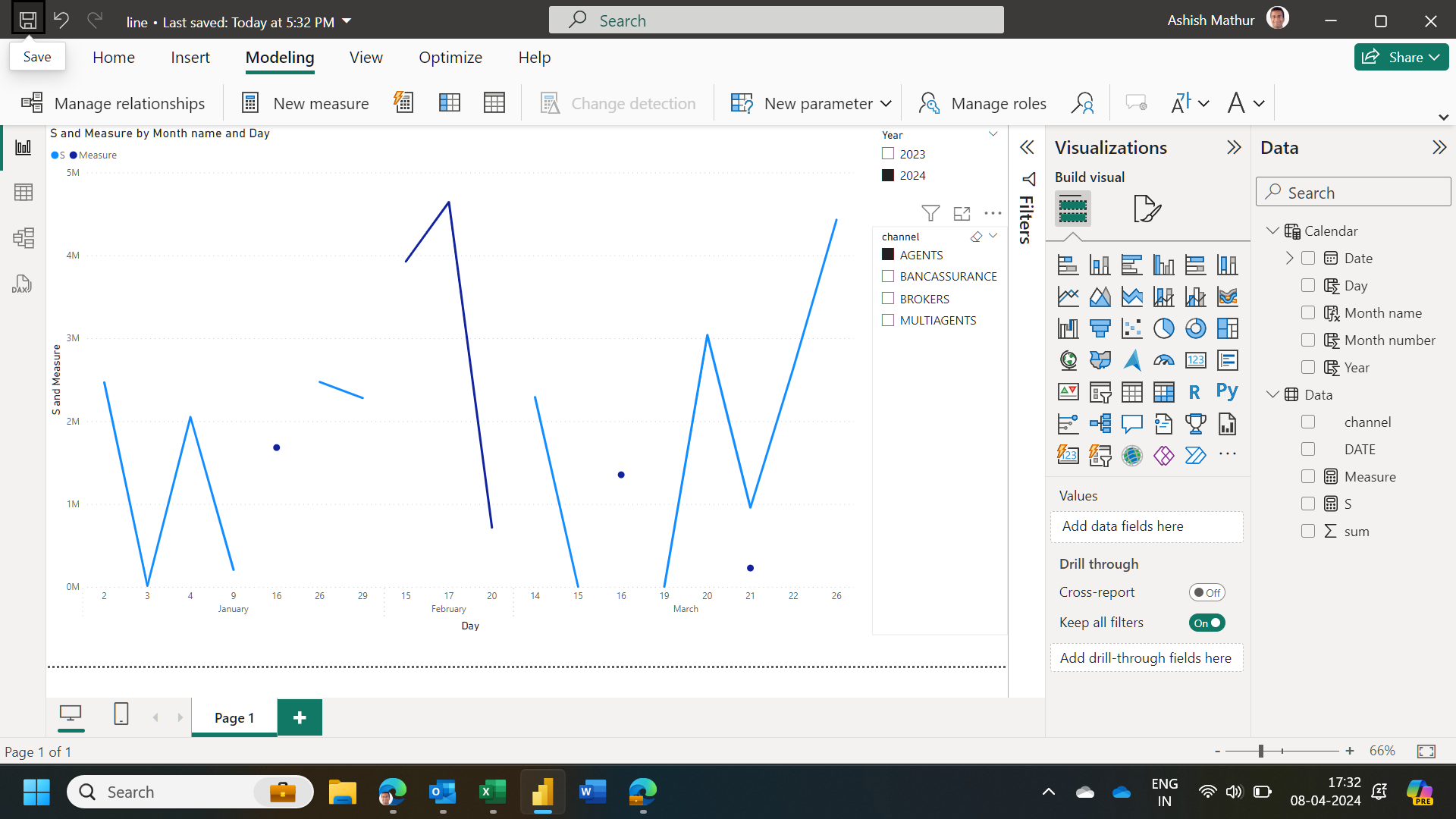The image size is (1456, 819).
Task: Open the Optimize ribbon tab
Action: pos(450,58)
